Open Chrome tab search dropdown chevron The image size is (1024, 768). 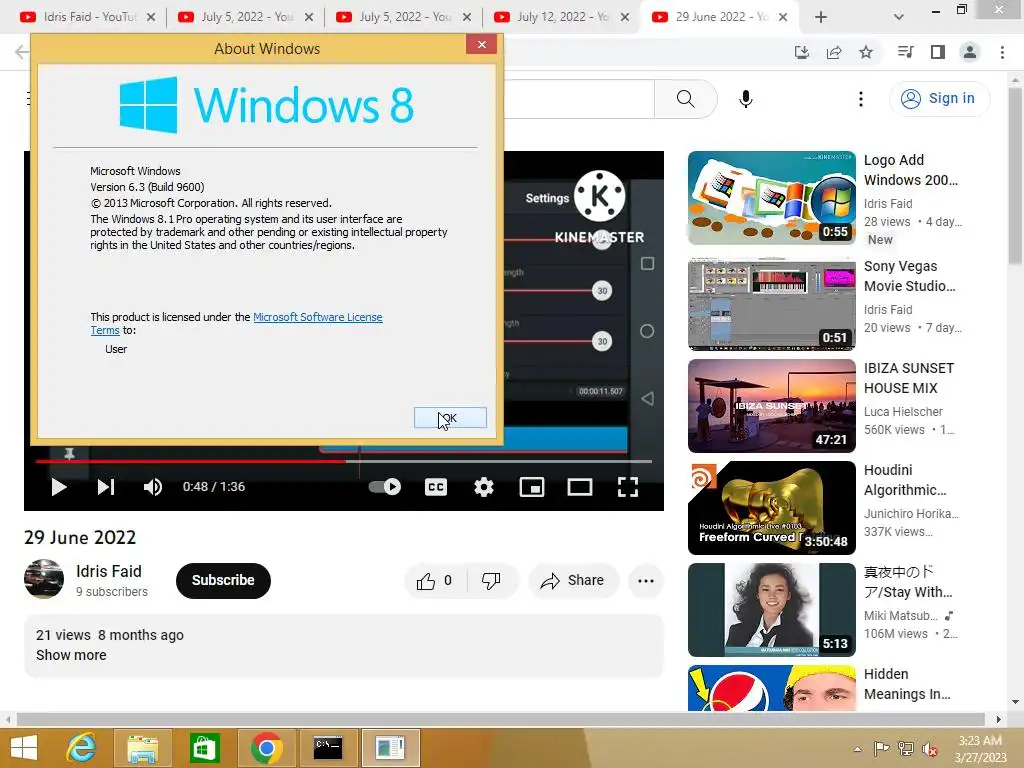click(899, 17)
